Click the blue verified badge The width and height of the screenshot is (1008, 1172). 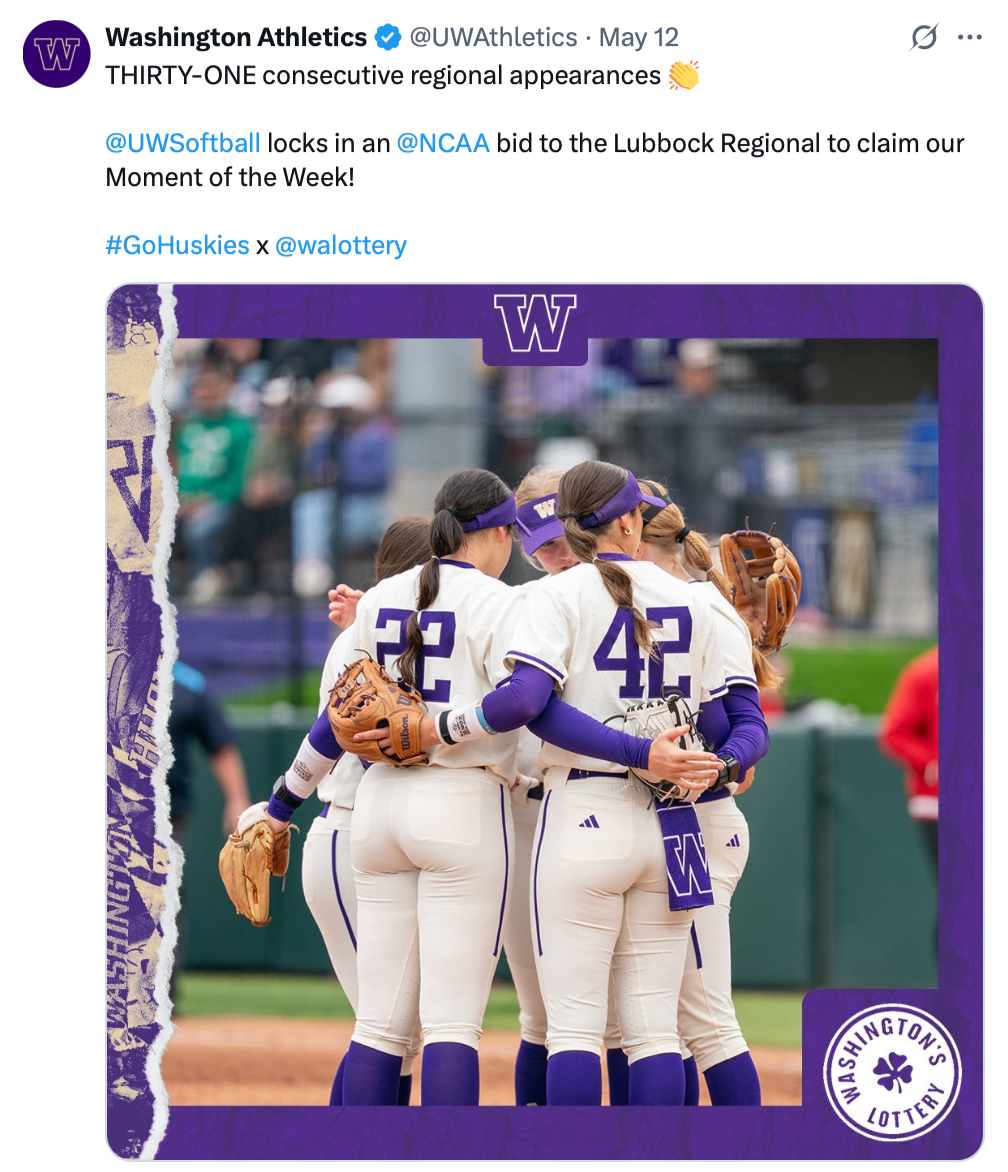(x=388, y=37)
